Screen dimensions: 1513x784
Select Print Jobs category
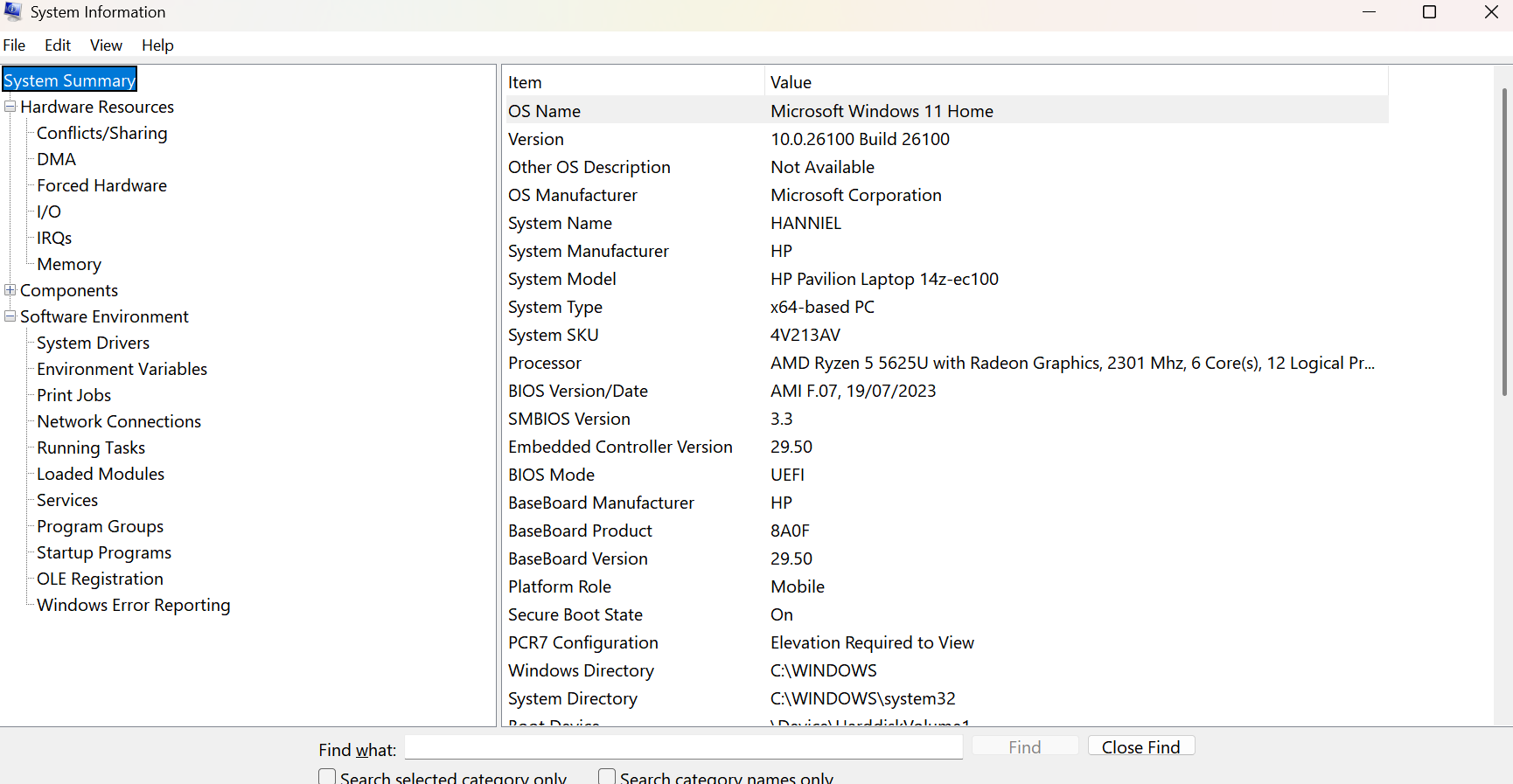[x=73, y=395]
